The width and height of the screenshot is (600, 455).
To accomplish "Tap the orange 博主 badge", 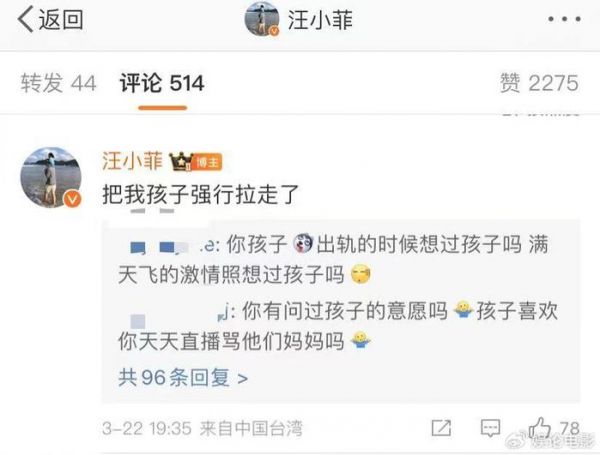I will coord(208,162).
